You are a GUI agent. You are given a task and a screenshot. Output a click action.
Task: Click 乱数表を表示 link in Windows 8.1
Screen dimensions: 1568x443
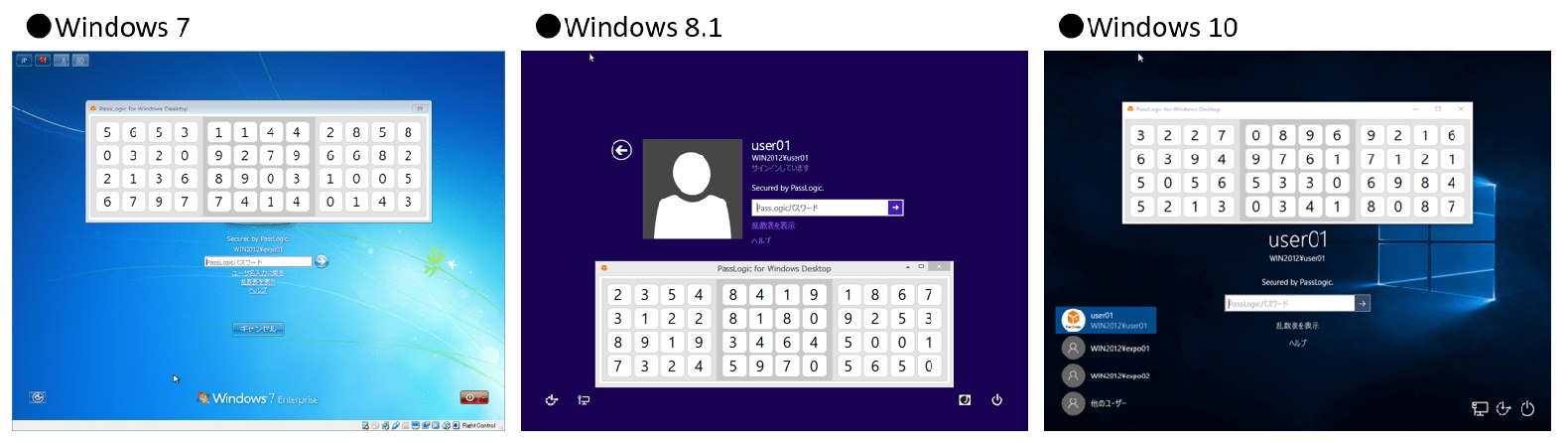click(x=773, y=225)
